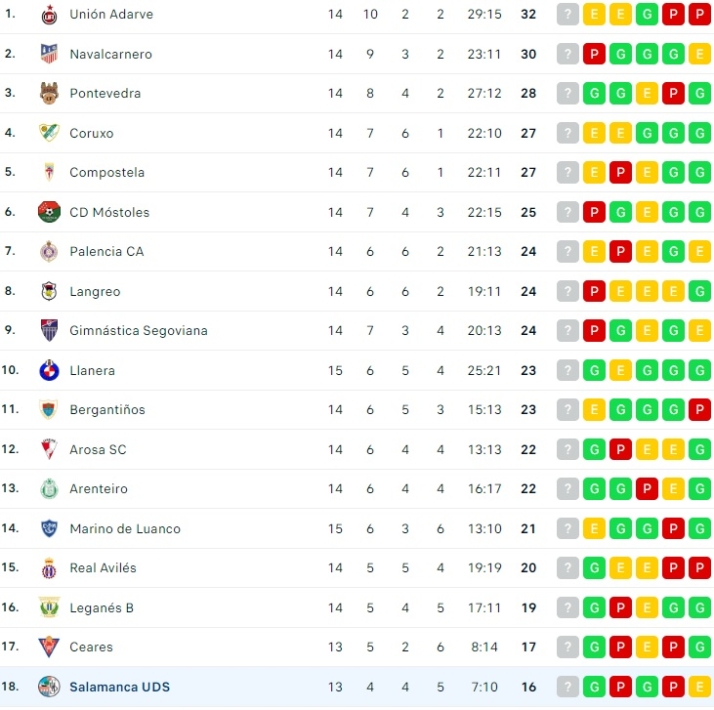
Task: Click the CD Móstoles team badge
Action: click(x=49, y=212)
